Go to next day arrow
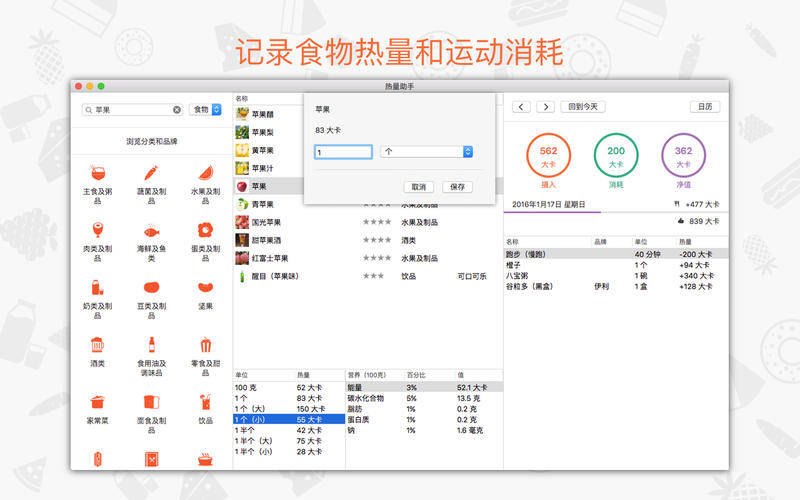 coord(545,107)
